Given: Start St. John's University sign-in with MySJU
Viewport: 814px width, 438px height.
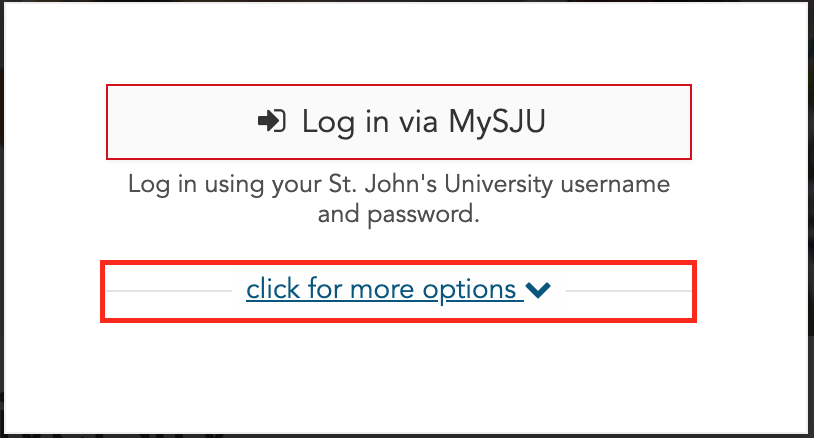Looking at the screenshot, I should pos(399,122).
